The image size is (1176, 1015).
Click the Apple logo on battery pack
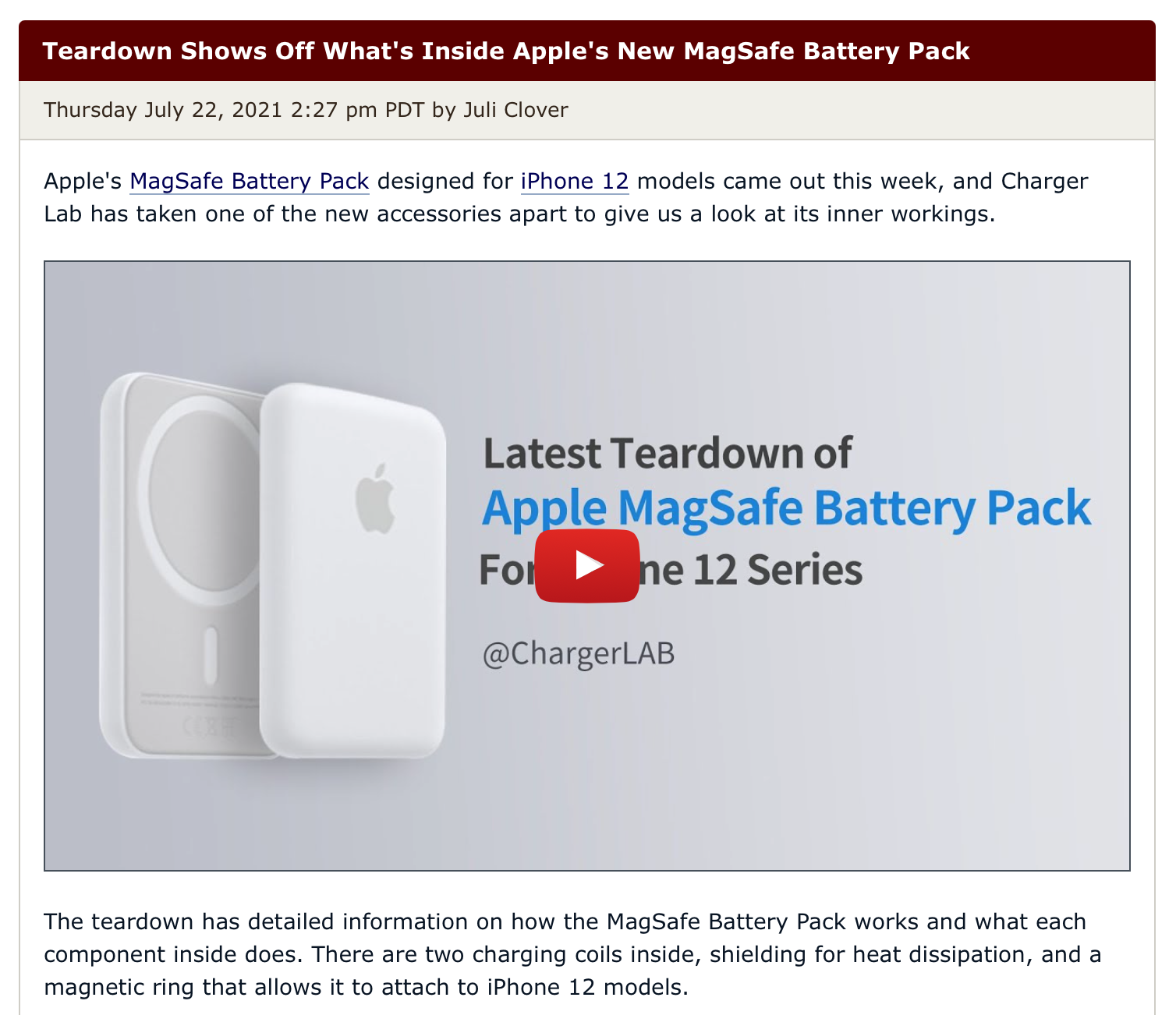[x=375, y=499]
